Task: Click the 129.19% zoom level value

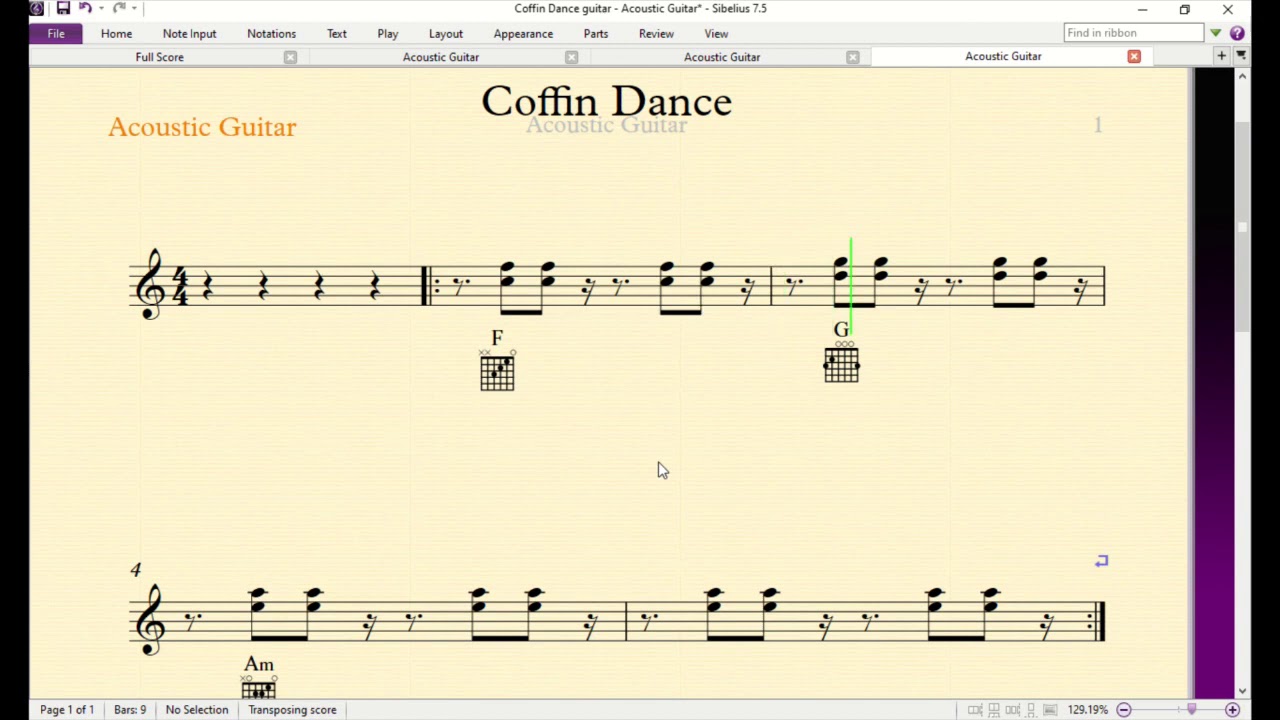Action: coord(1088,710)
